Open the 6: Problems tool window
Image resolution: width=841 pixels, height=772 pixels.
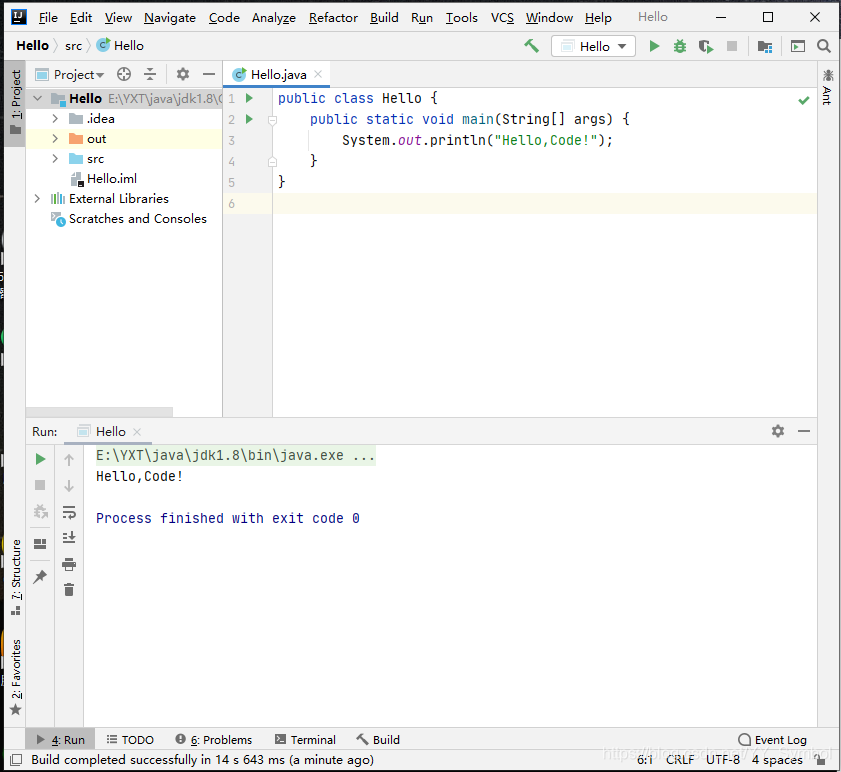214,740
